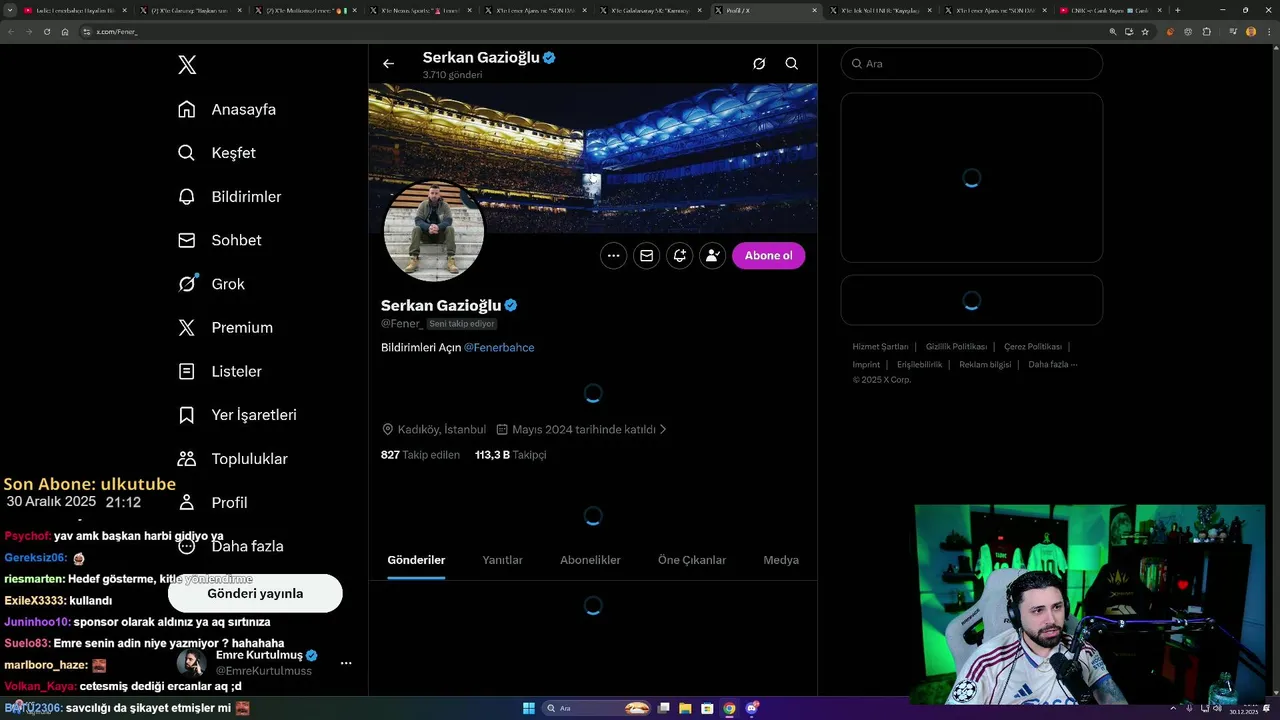Click the following person-check icon
The width and height of the screenshot is (1280, 720).
coord(712,256)
